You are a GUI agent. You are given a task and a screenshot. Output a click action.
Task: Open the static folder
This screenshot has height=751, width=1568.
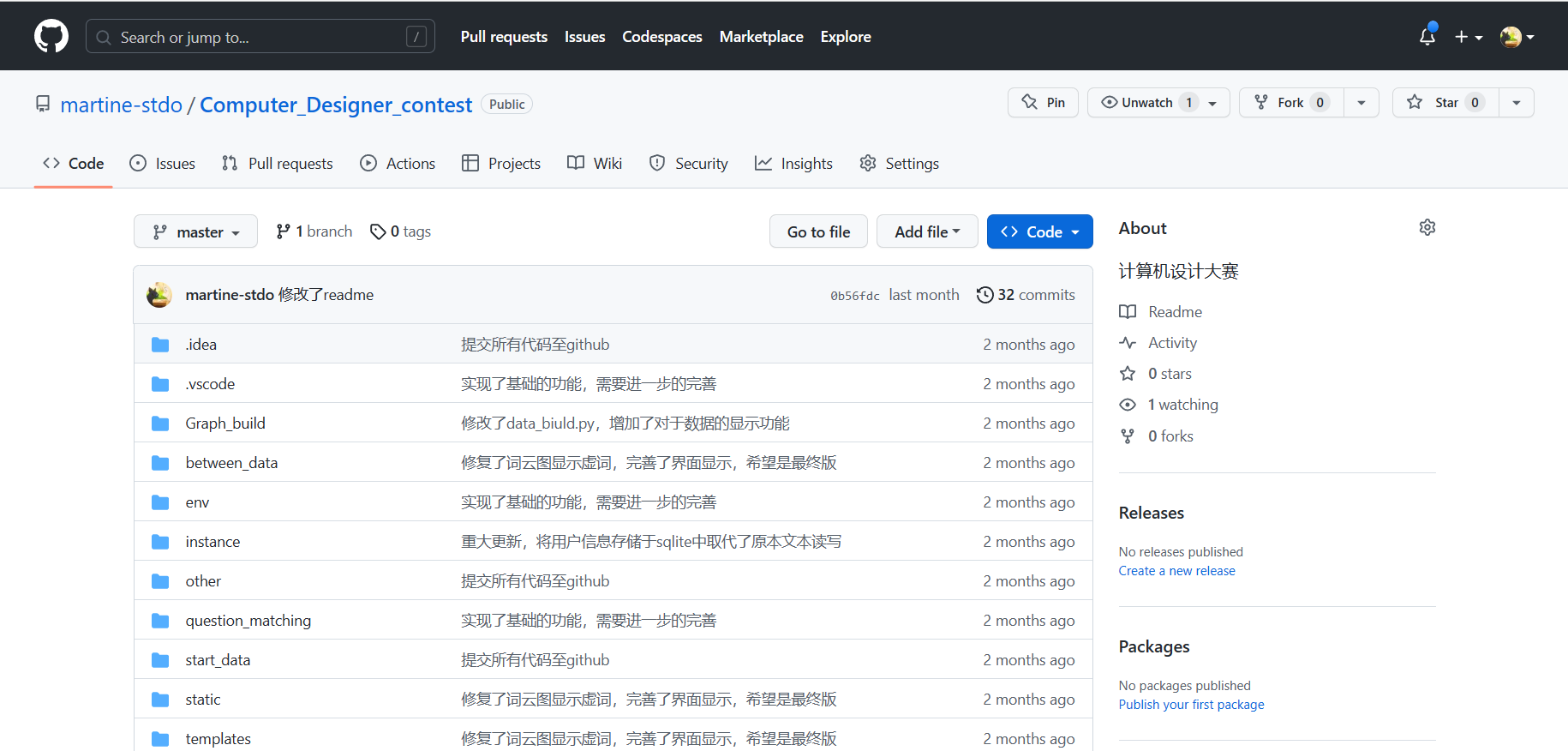click(203, 700)
